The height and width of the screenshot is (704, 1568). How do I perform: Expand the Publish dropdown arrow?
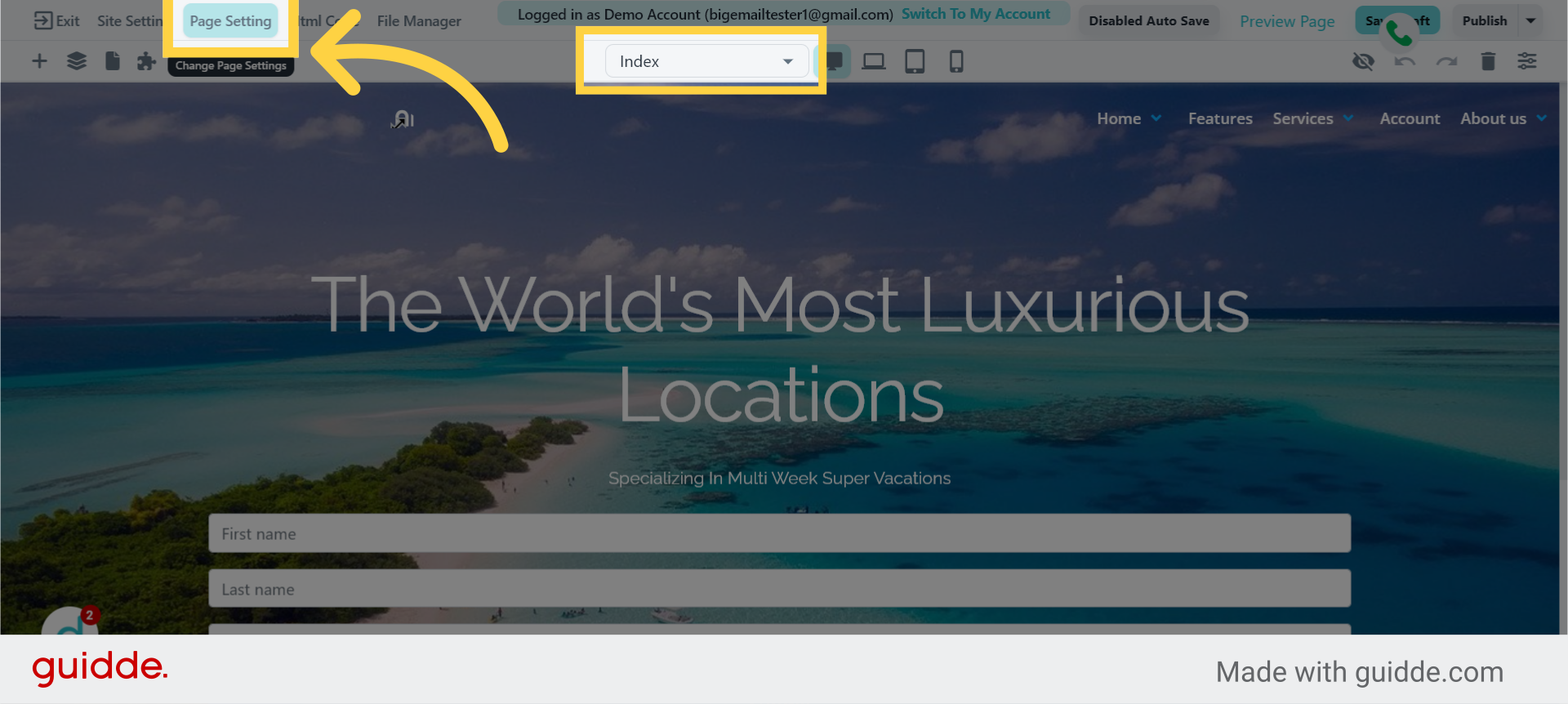pyautogui.click(x=1531, y=21)
